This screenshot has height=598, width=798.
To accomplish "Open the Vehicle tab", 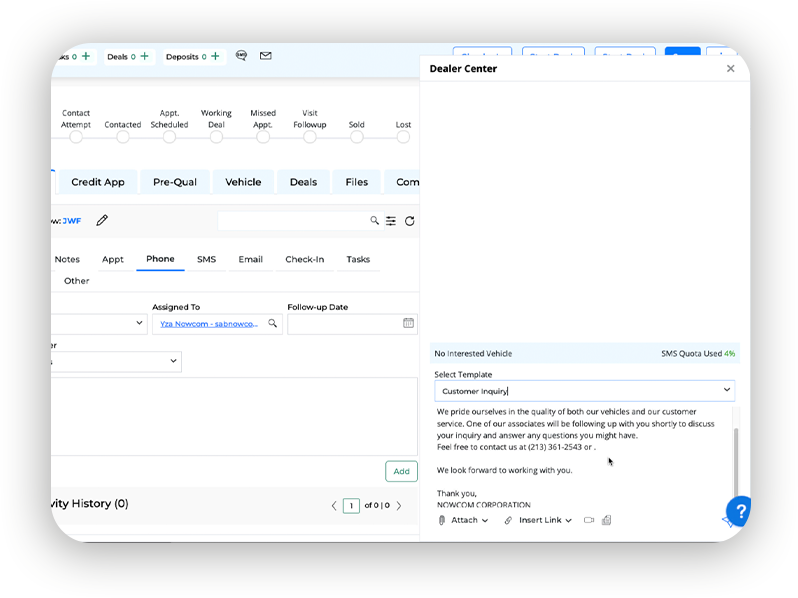I will [x=243, y=182].
